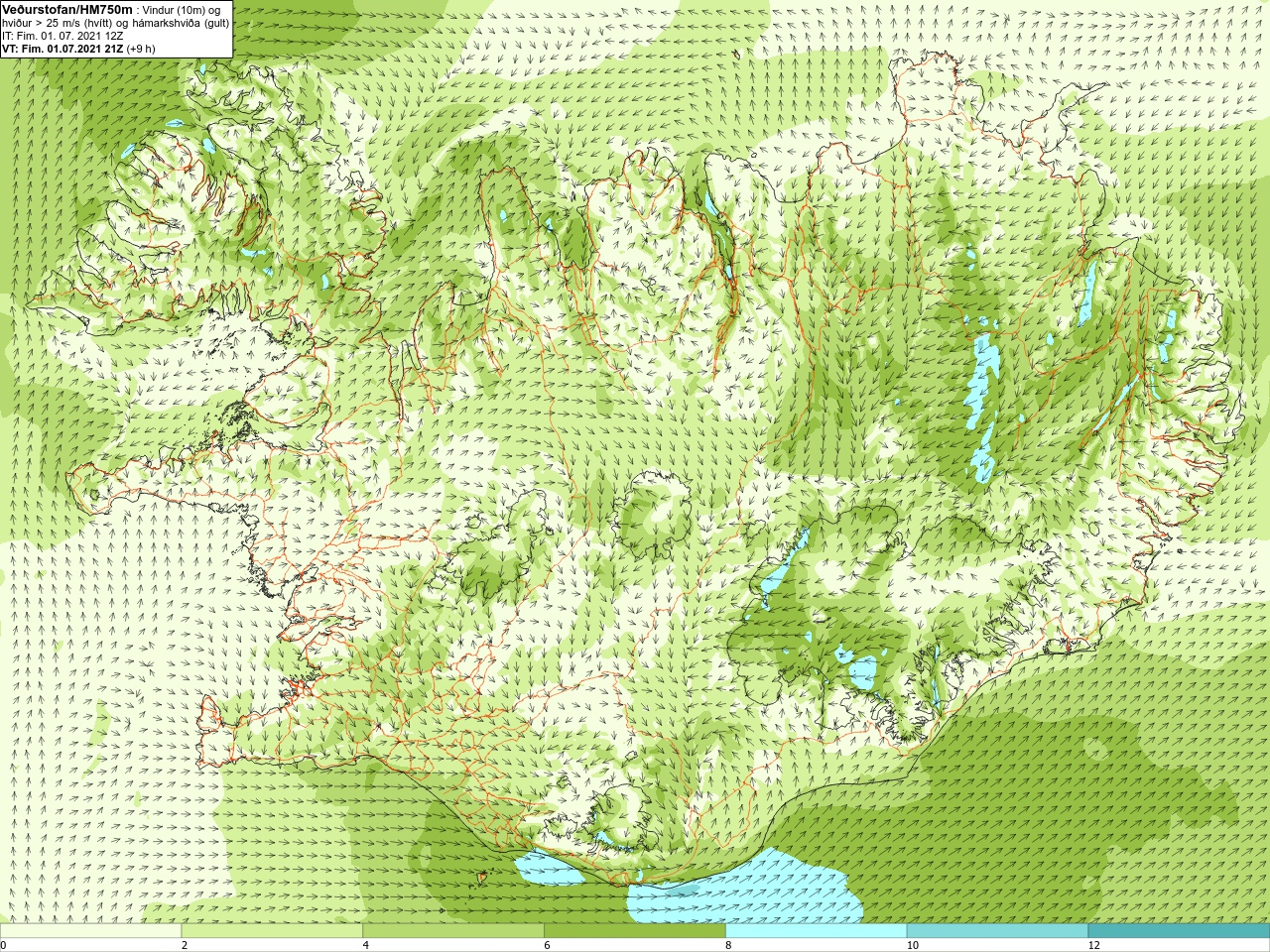Click the '2' label on the wind scale
Image resolution: width=1270 pixels, height=952 pixels.
(185, 945)
